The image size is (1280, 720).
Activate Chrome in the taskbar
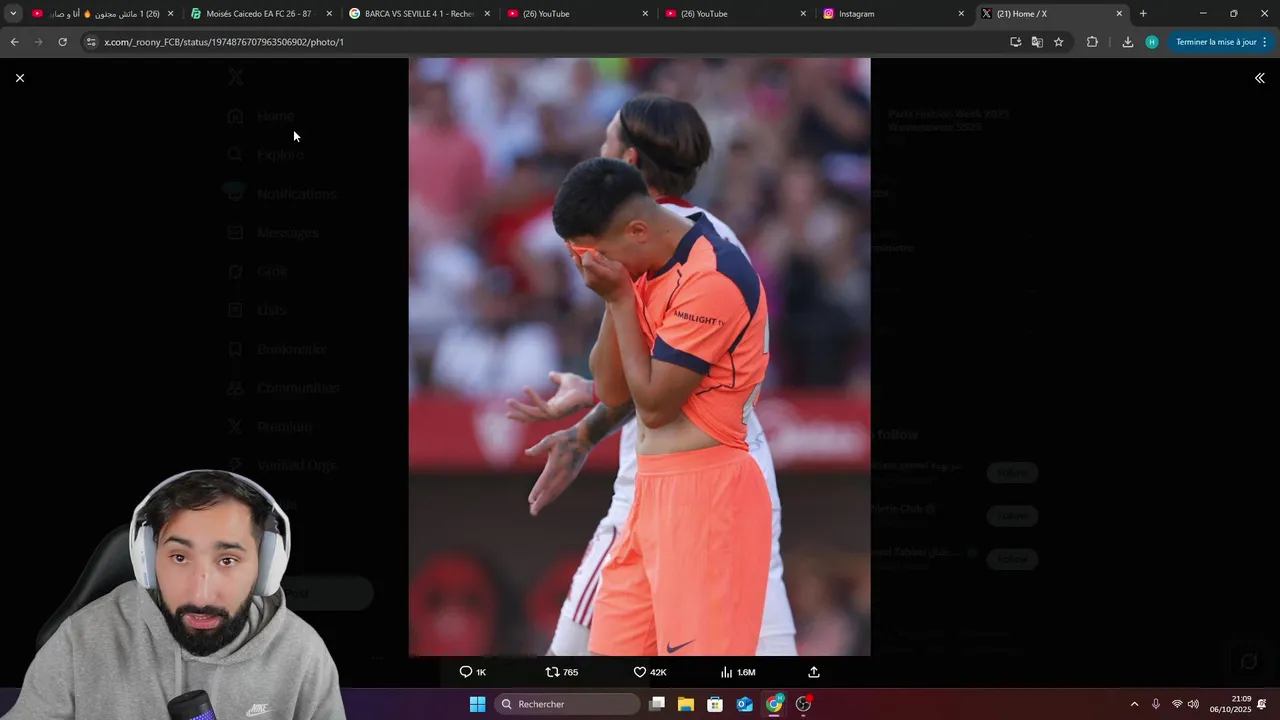[774, 704]
